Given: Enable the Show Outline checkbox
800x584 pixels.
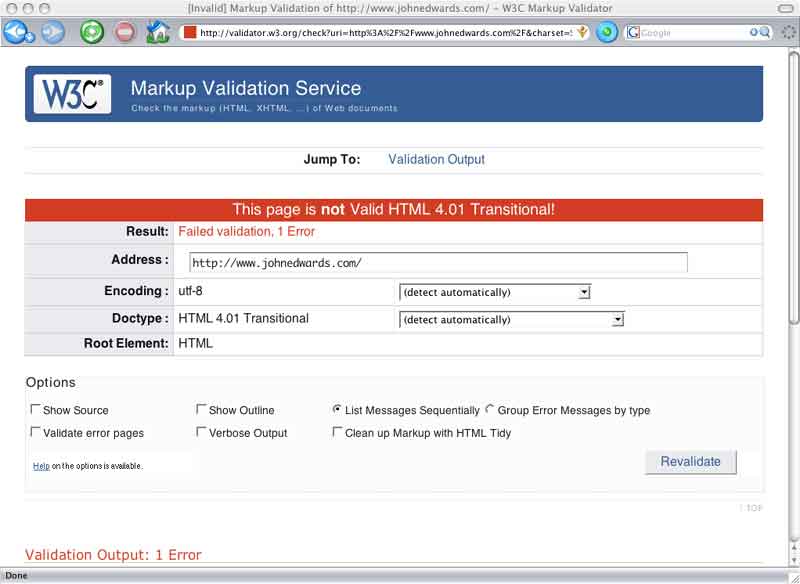Looking at the screenshot, I should [201, 409].
